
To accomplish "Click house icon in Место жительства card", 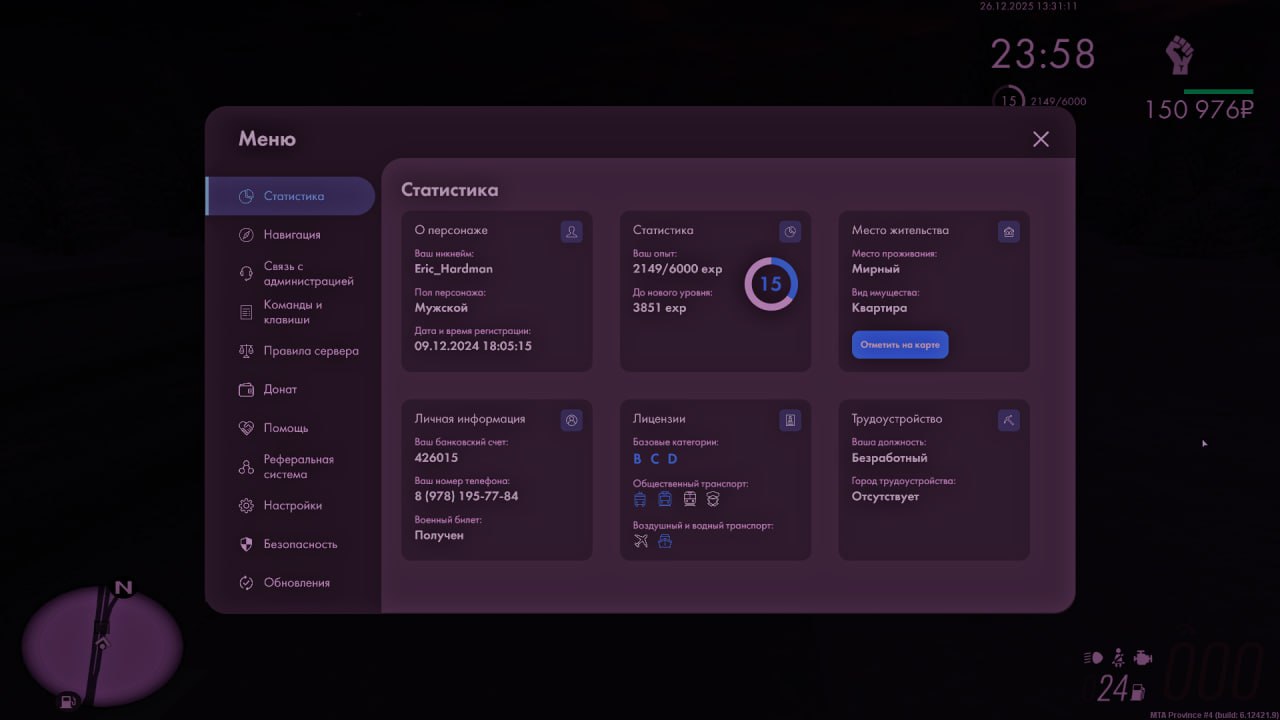I will pos(1009,232).
